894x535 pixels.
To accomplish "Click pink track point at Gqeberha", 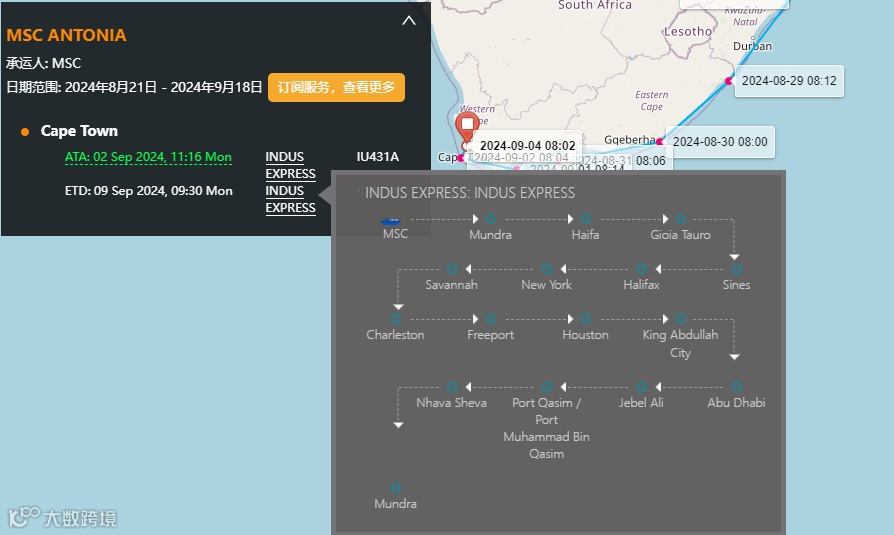I will click(x=660, y=141).
